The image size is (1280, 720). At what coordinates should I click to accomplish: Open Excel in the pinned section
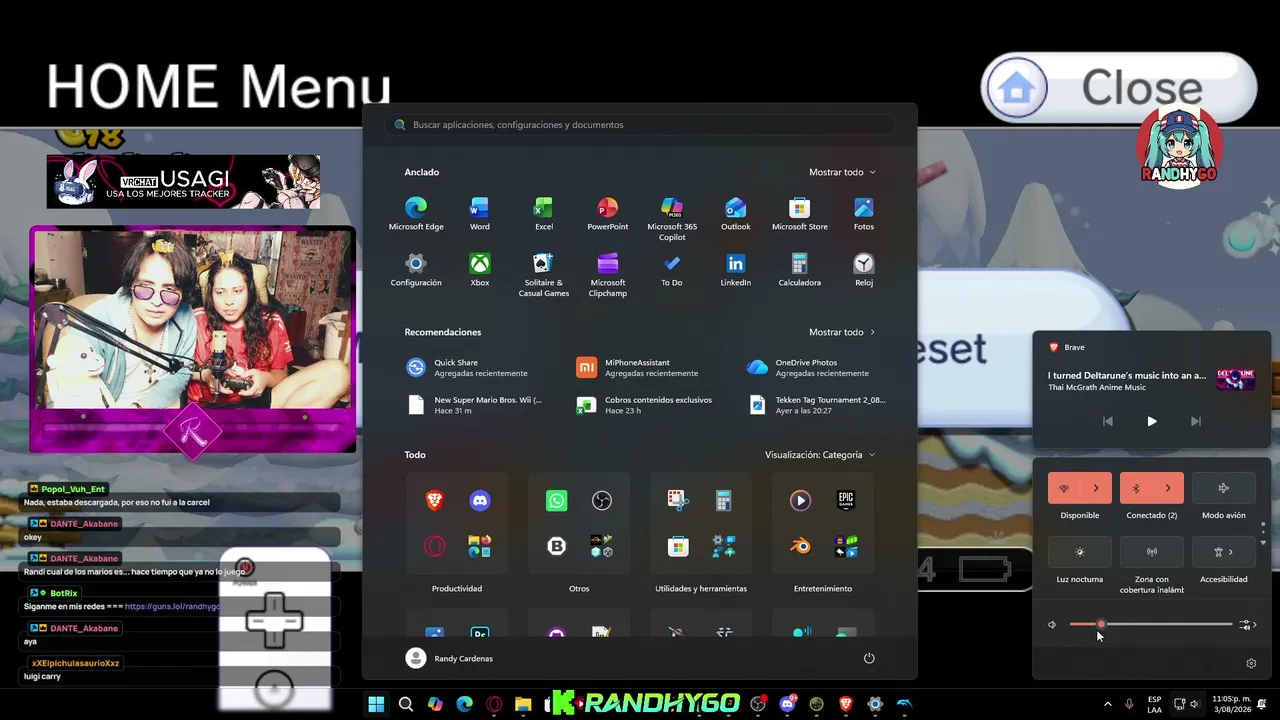544,214
